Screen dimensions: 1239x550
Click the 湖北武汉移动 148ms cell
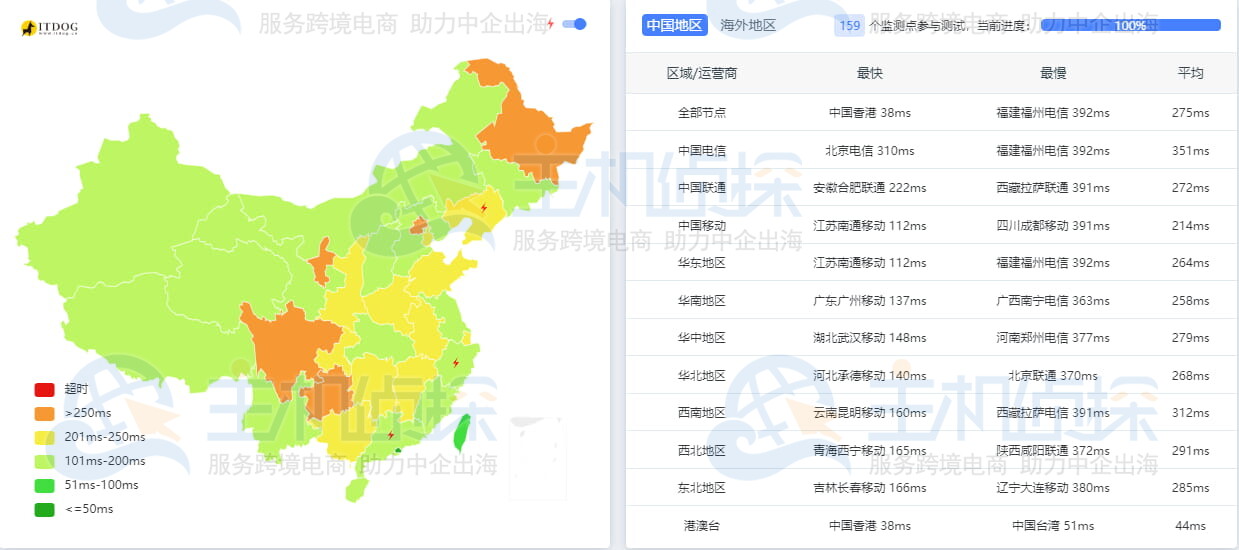pyautogui.click(x=870, y=338)
